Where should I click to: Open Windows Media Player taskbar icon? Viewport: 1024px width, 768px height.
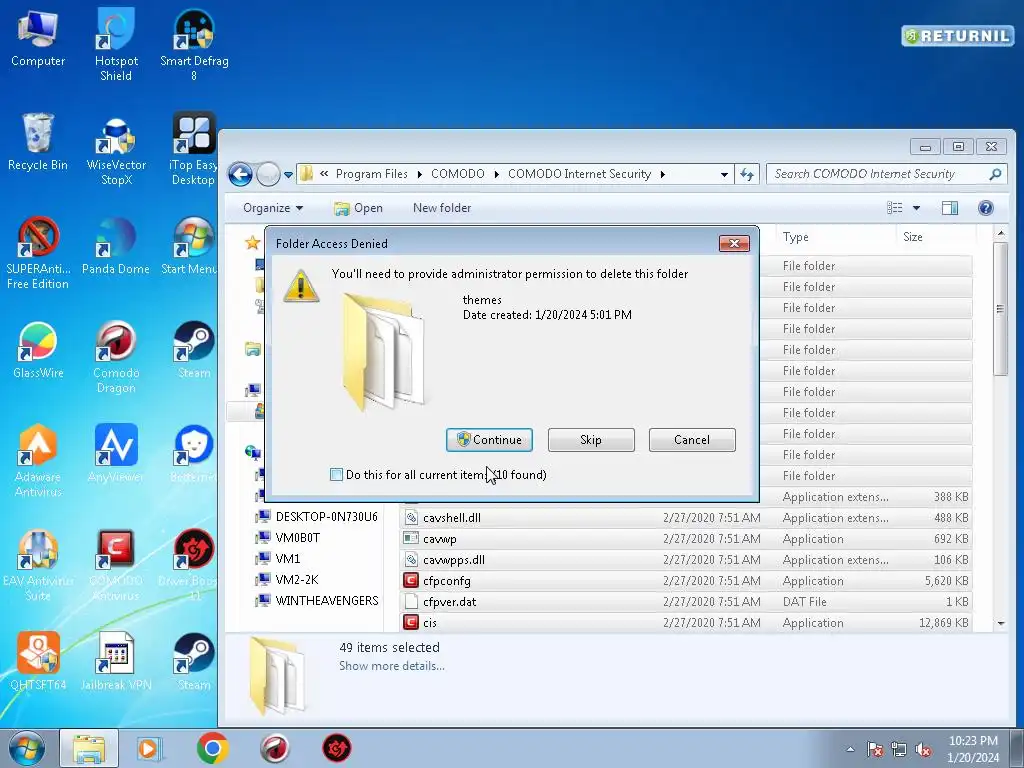(150, 748)
